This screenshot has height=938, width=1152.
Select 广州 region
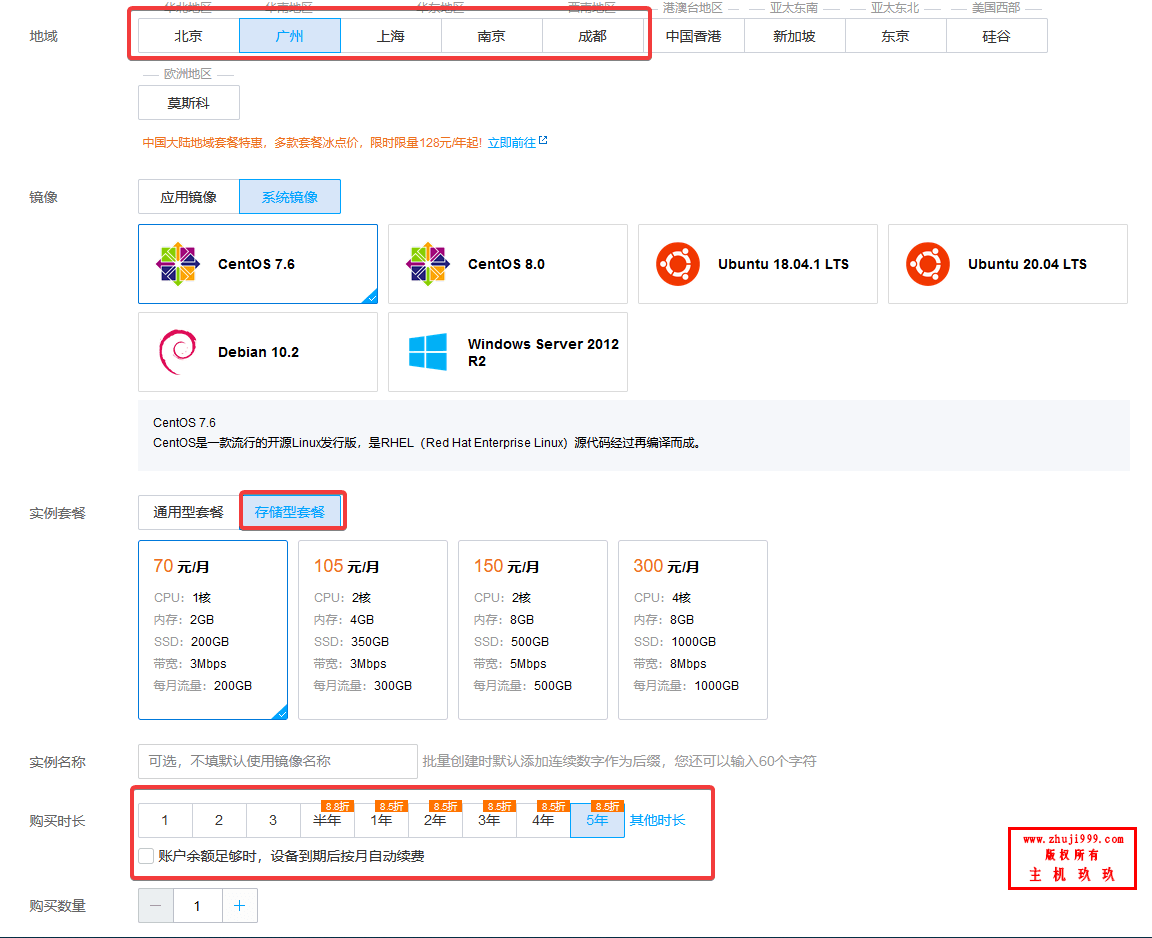click(289, 36)
